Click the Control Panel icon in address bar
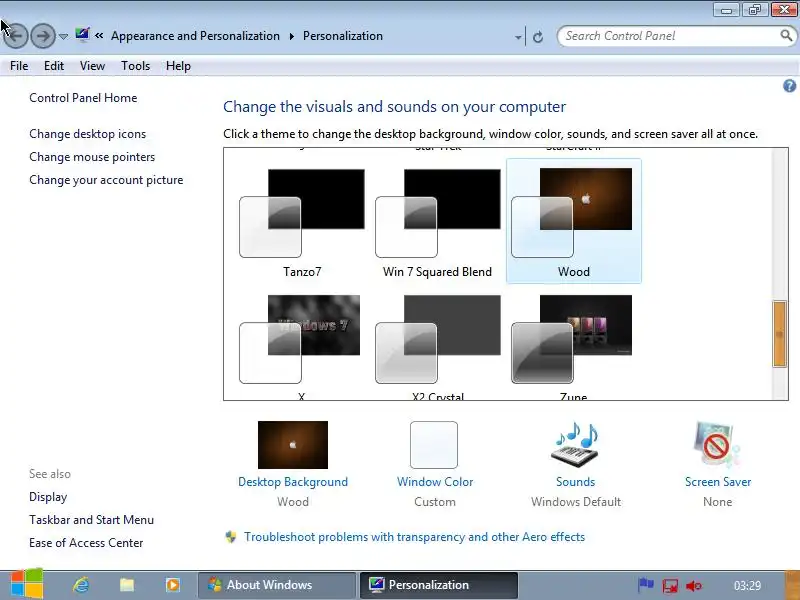The height and width of the screenshot is (600, 800). (82, 35)
